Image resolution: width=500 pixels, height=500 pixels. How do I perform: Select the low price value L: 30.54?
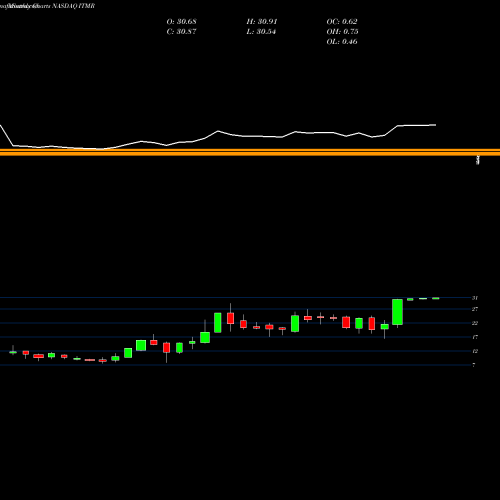pyautogui.click(x=261, y=32)
